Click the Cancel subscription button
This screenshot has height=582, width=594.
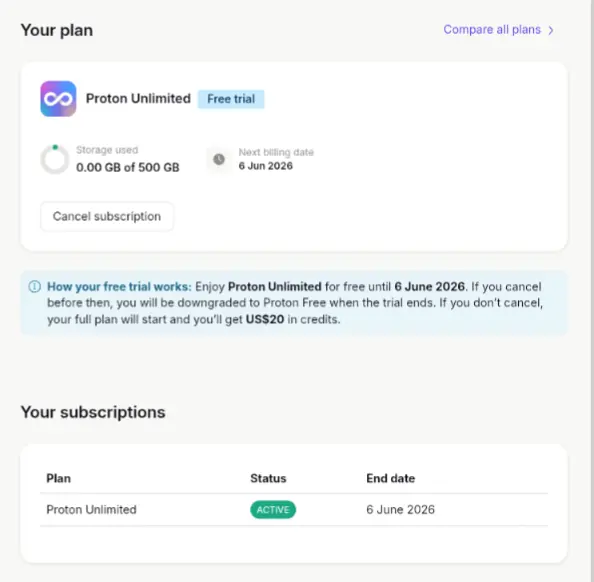[x=107, y=216]
